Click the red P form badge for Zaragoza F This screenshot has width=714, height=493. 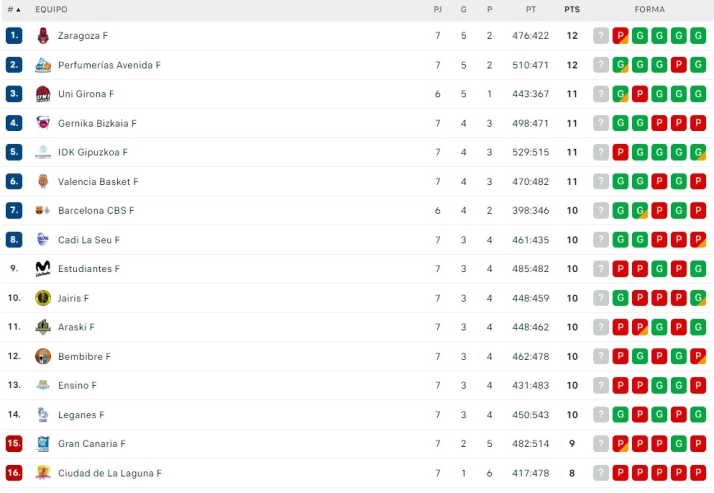click(x=620, y=36)
